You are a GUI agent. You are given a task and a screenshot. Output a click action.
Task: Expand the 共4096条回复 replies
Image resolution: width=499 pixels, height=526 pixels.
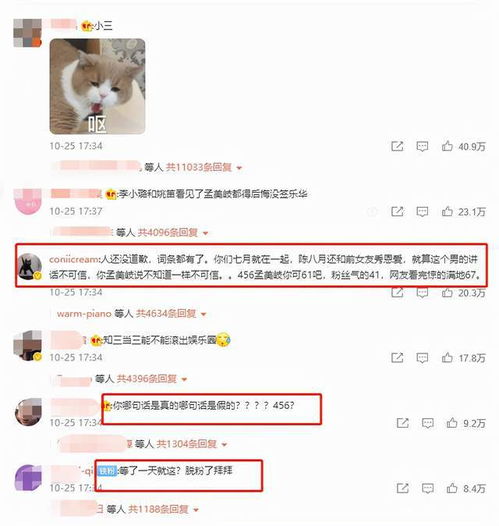(173, 232)
